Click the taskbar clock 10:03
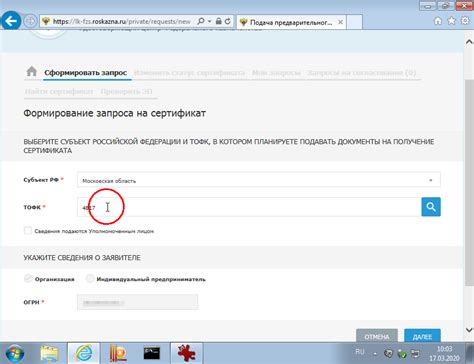 tap(444, 349)
